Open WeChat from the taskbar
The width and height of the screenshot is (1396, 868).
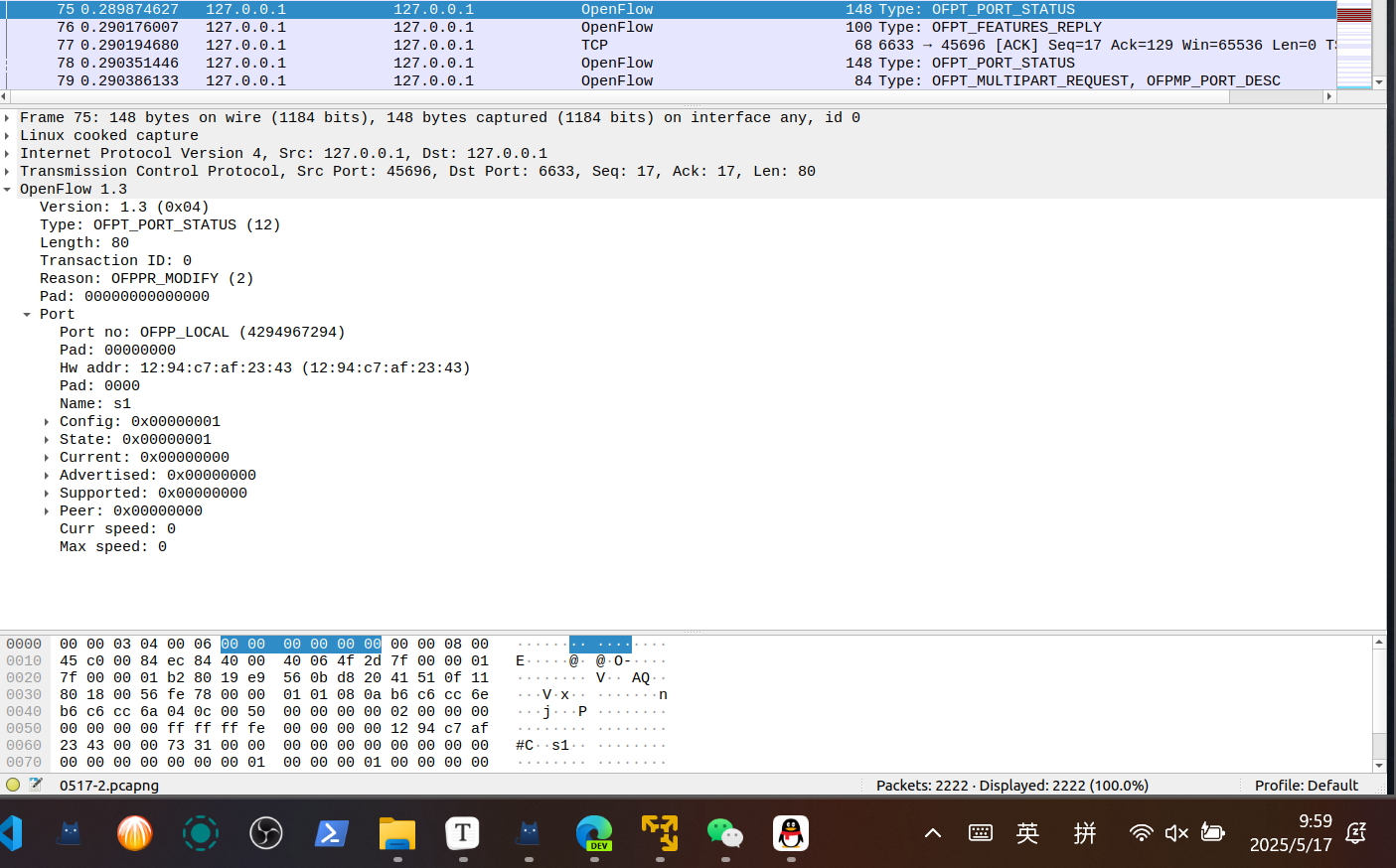pyautogui.click(x=724, y=832)
